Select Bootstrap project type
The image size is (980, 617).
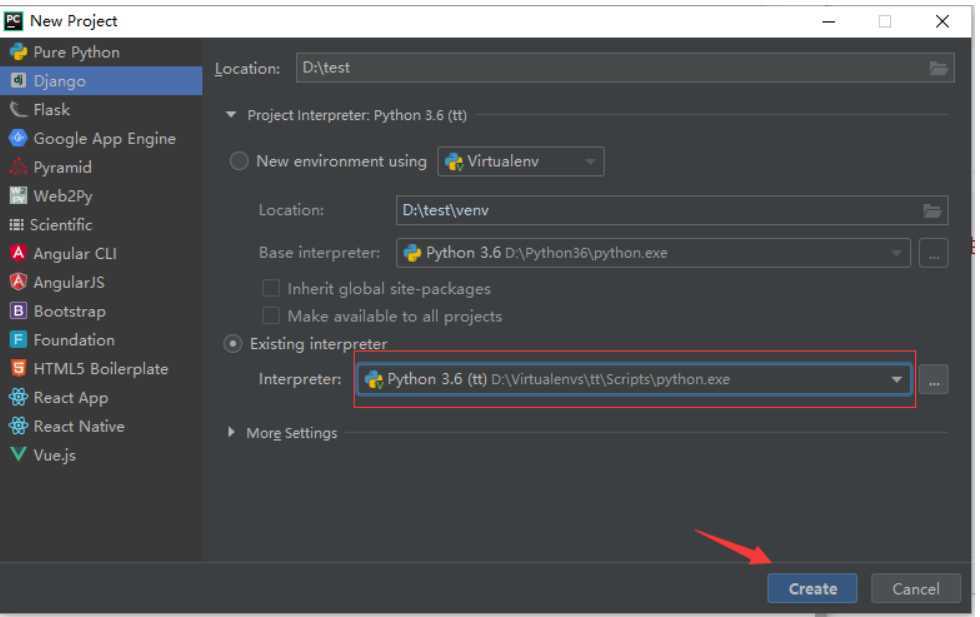[101, 311]
